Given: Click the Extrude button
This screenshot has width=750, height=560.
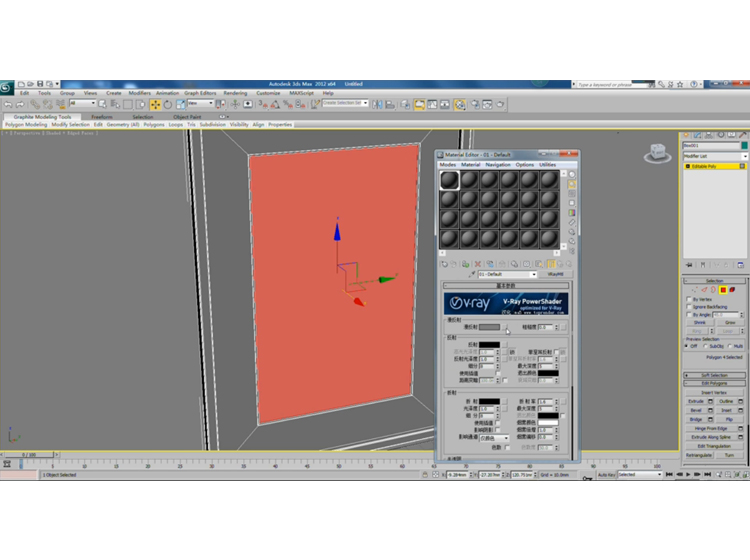Looking at the screenshot, I should (696, 401).
